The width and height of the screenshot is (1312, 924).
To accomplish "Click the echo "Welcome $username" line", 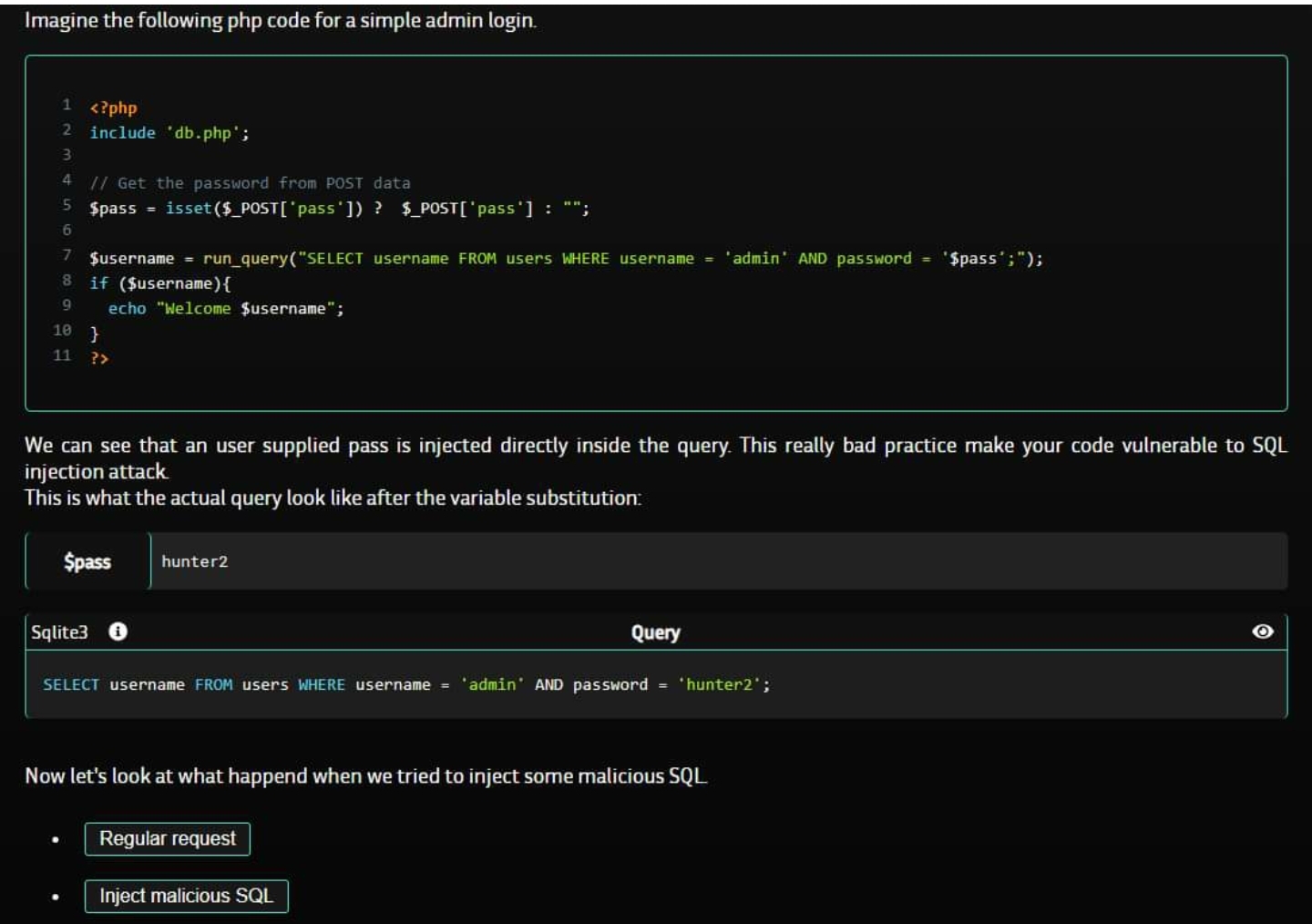I will [225, 309].
